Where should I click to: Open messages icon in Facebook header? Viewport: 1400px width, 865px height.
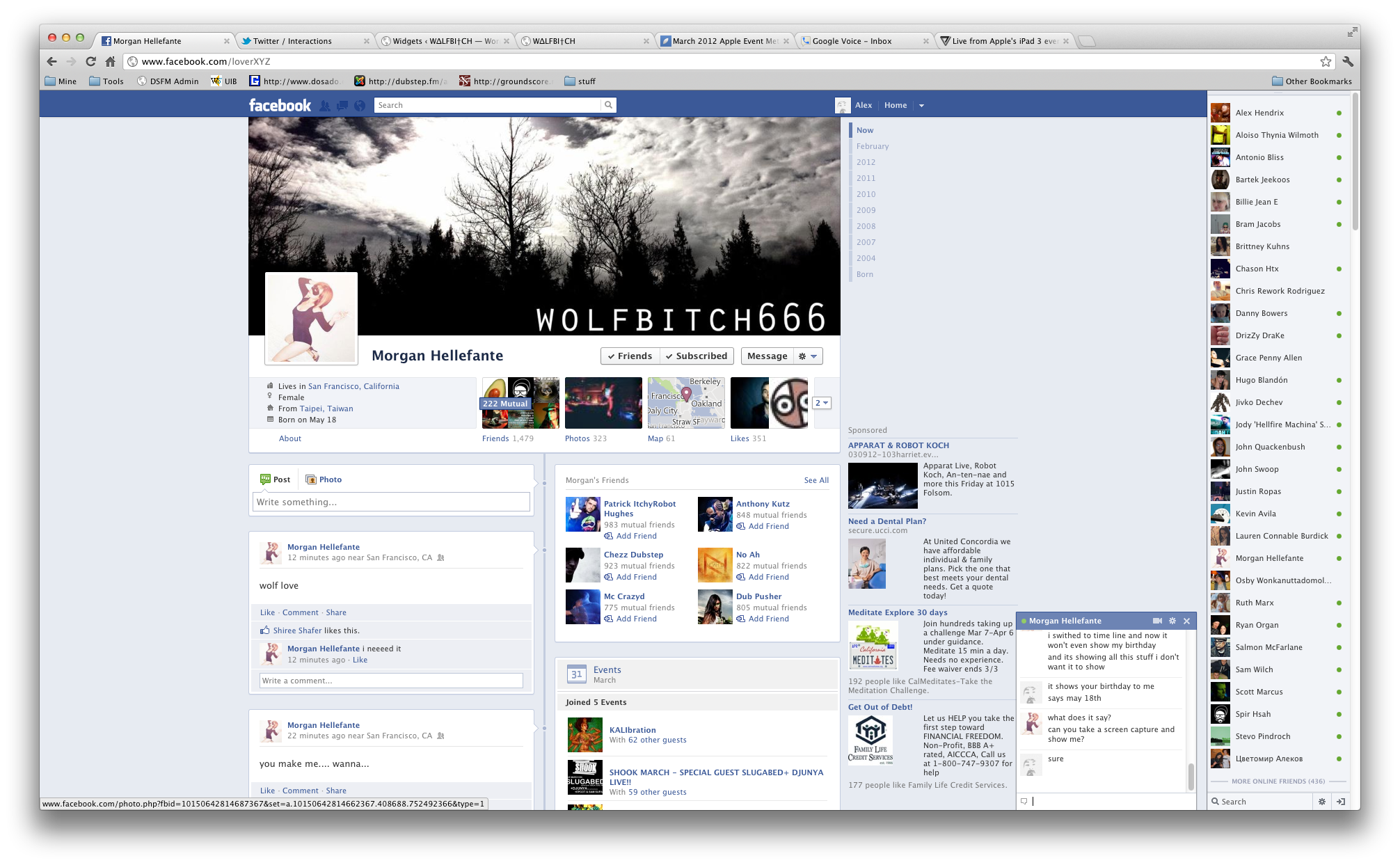[x=342, y=106]
